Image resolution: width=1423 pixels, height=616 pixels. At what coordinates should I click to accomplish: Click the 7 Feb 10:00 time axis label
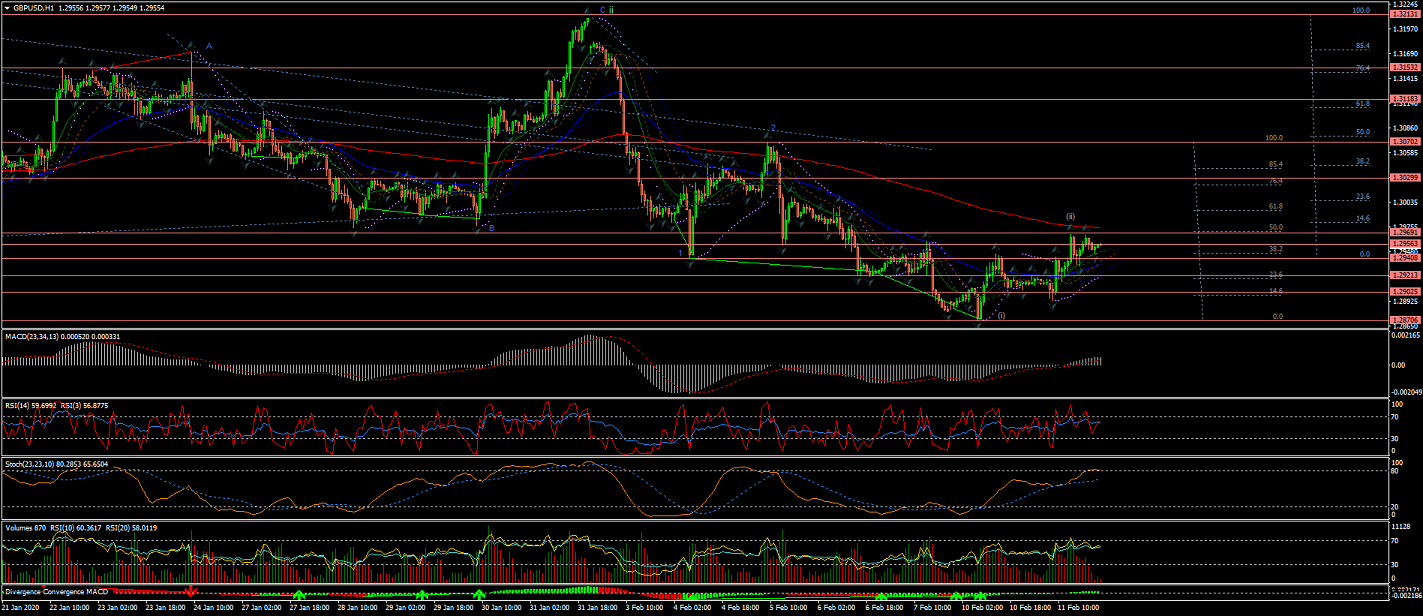tap(934, 607)
